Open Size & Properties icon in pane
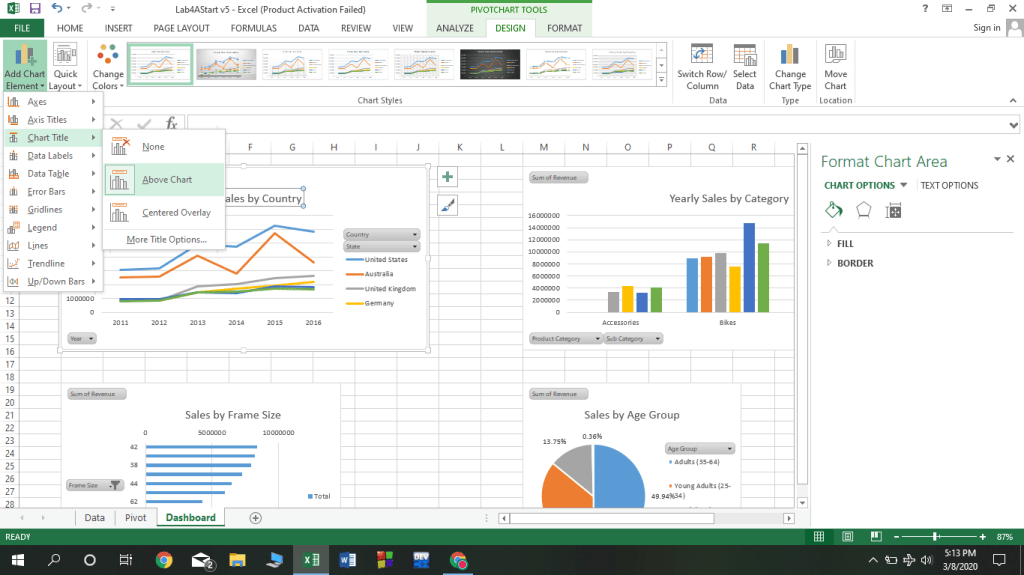This screenshot has width=1024, height=575. [894, 210]
